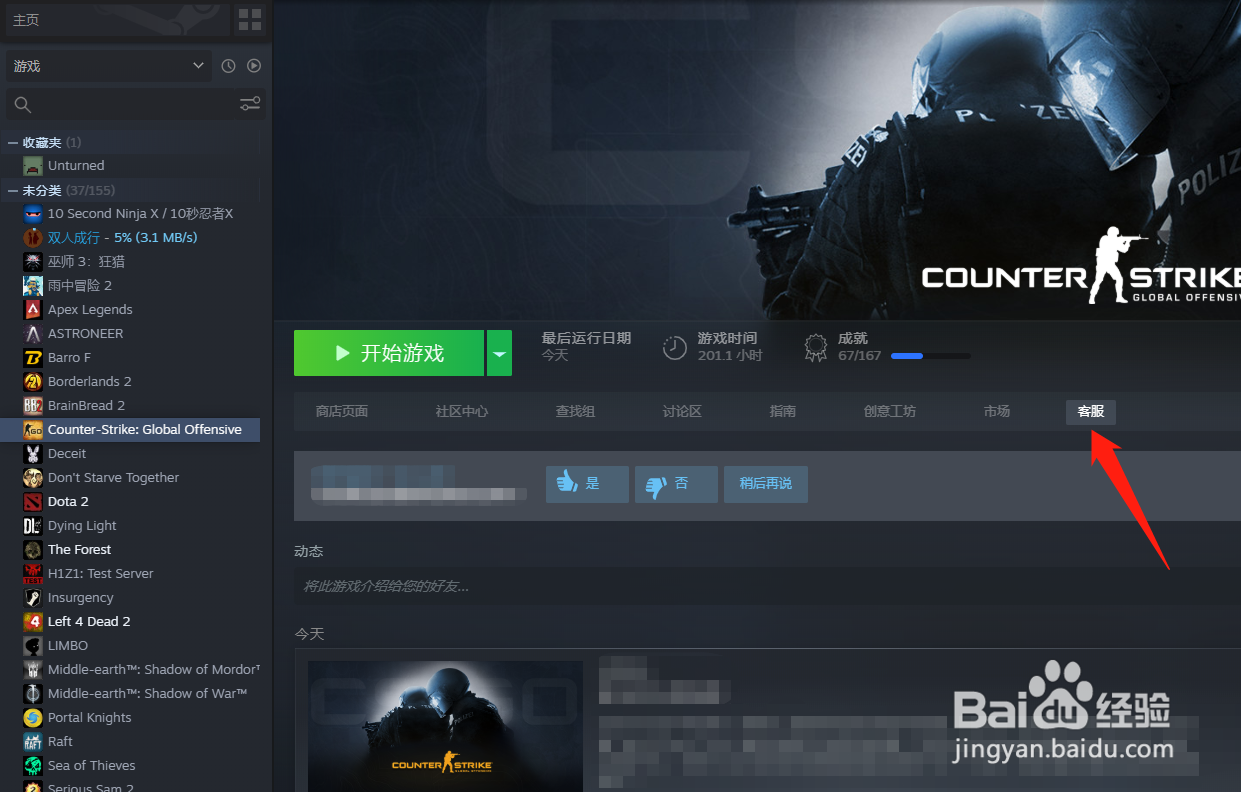Click the activity post input field
The image size is (1241, 792).
(767, 586)
